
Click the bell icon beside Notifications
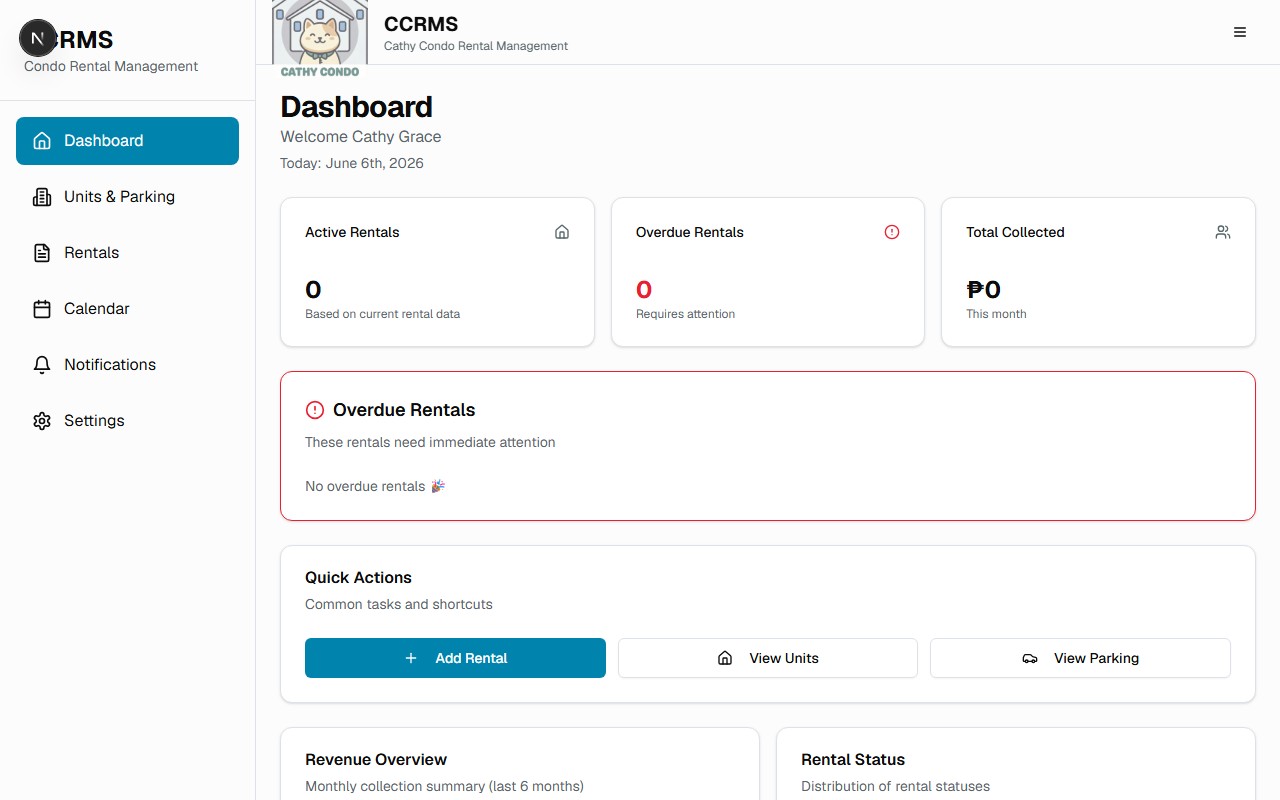click(x=42, y=365)
